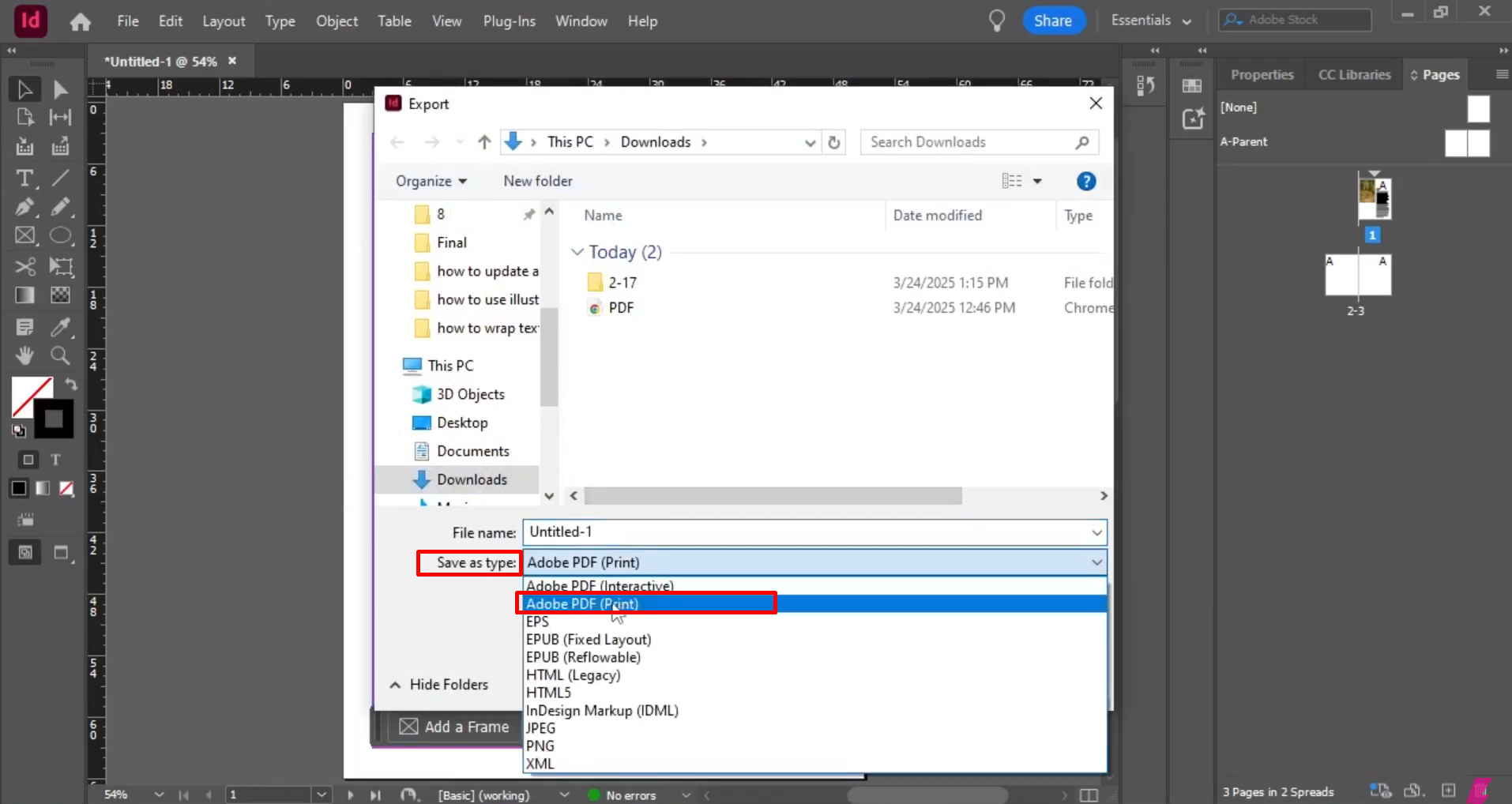Open the zoom level dropdown at 54%
Screen dimensions: 1512x804
159,795
